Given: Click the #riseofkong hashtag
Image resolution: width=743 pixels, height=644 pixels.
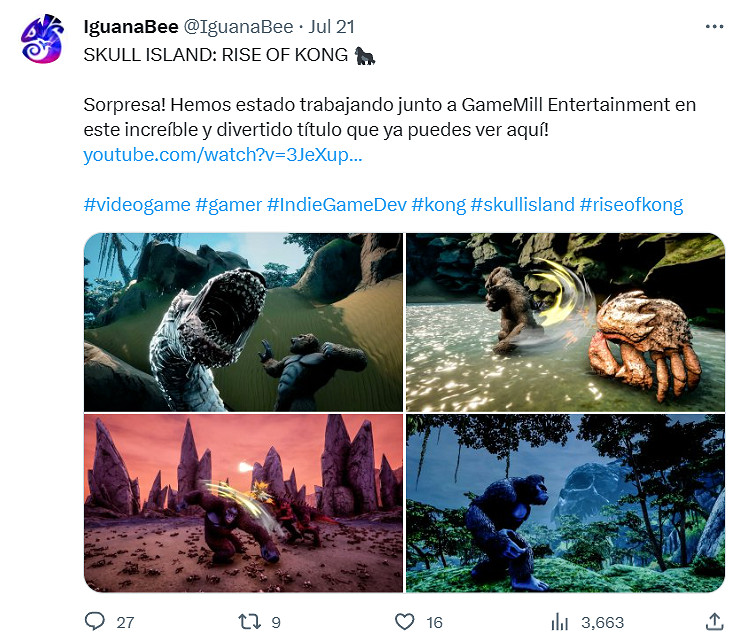Looking at the screenshot, I should coord(631,205).
